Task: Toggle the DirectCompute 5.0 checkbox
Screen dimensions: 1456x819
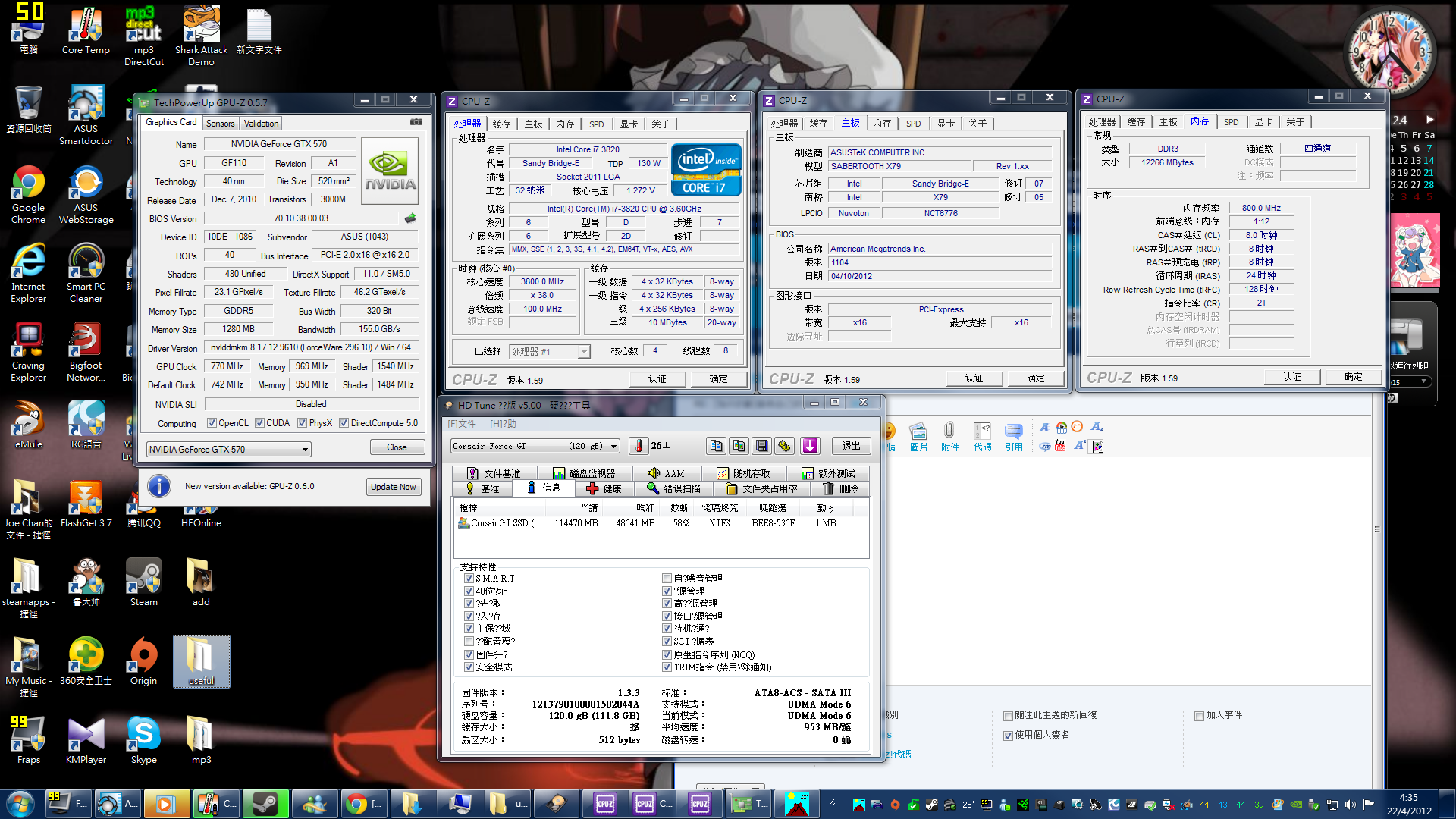Action: click(344, 423)
